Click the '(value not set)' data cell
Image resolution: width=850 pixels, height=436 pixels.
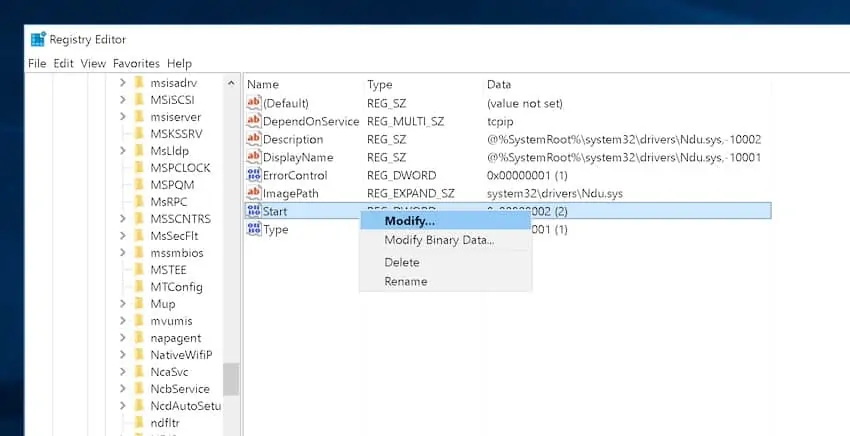point(524,103)
